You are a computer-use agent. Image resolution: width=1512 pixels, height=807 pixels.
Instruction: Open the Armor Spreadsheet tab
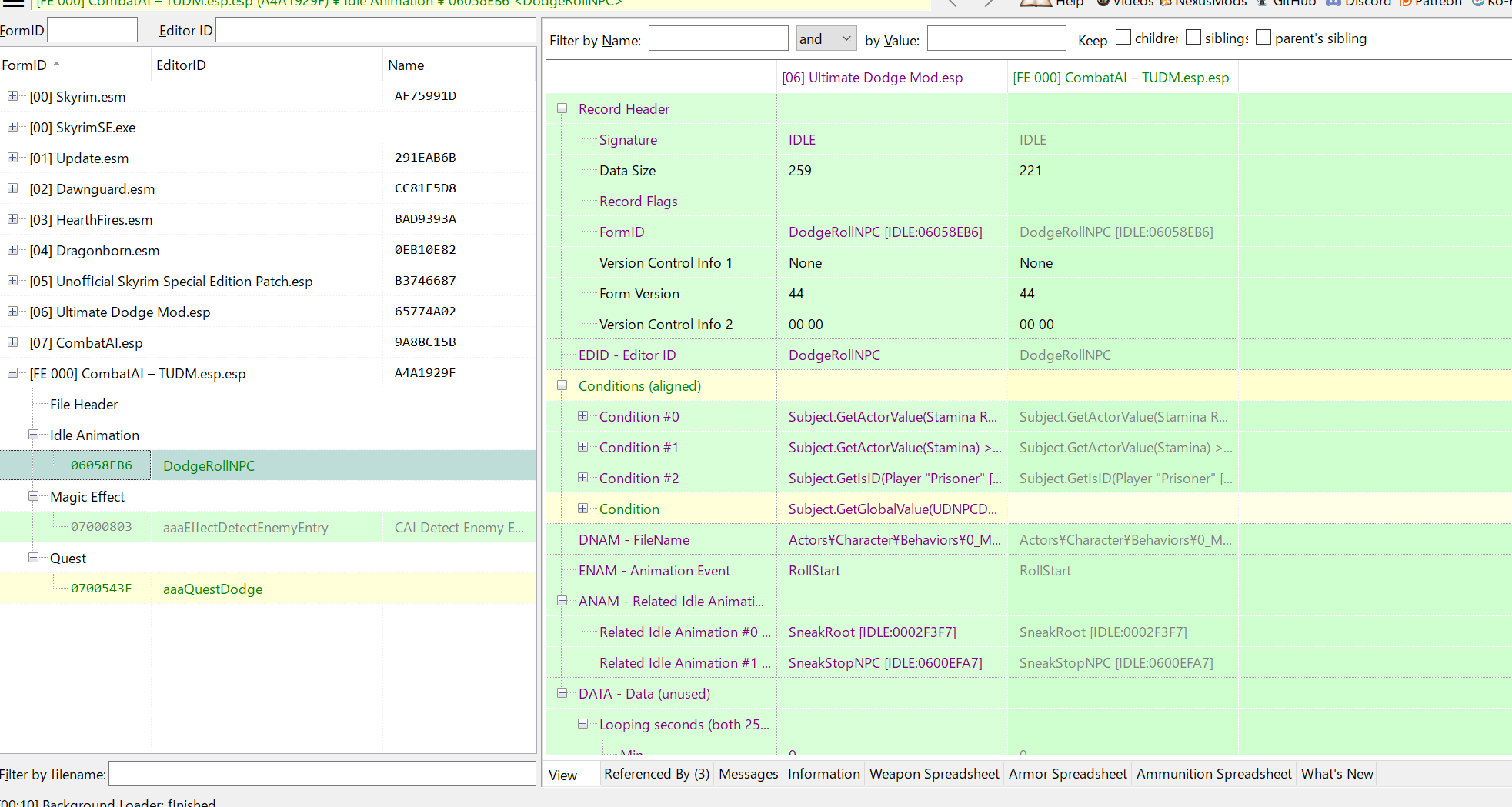pos(1067,774)
